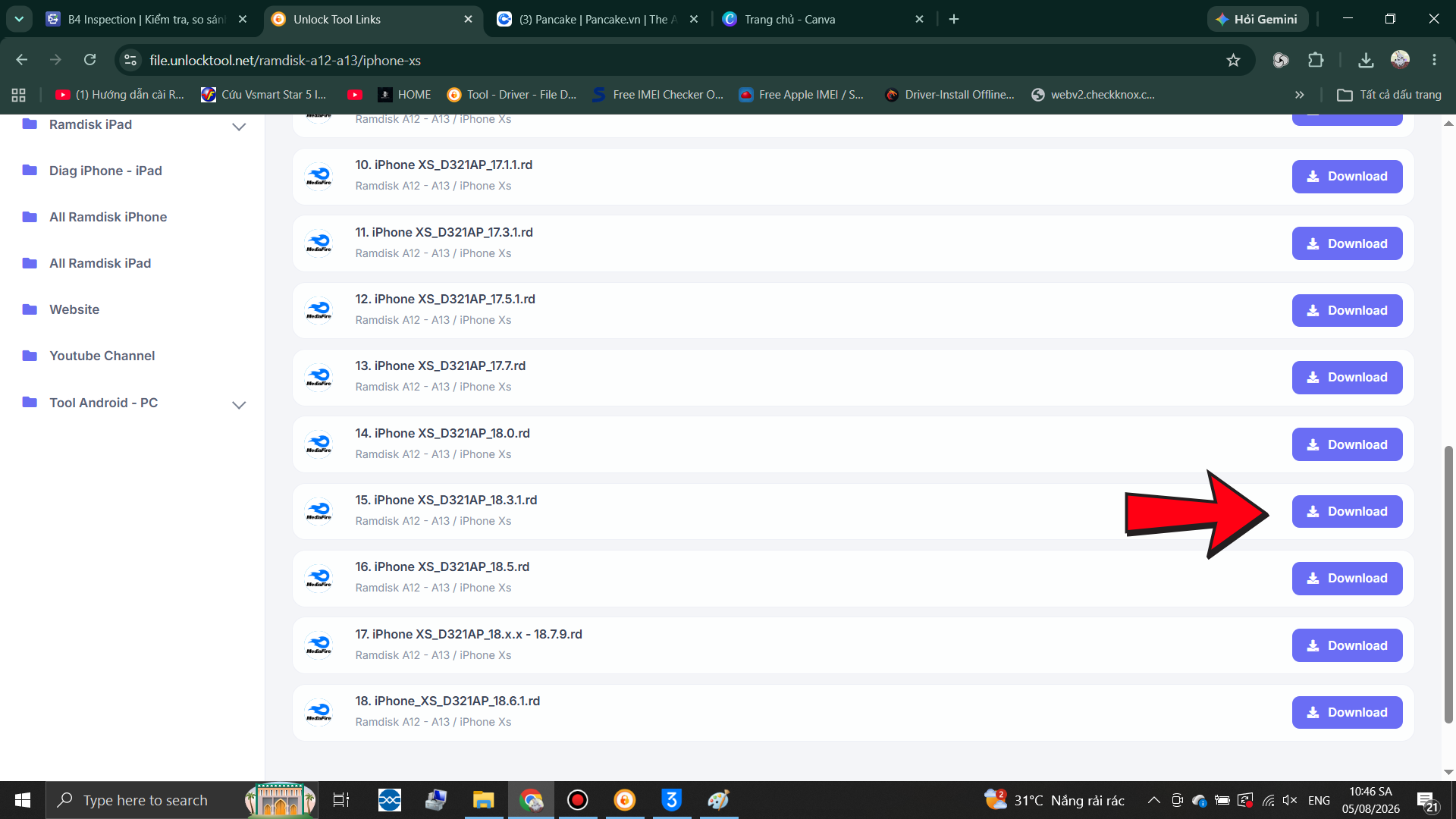The image size is (1456, 819).
Task: Open HOME bookmark
Action: pos(404,95)
